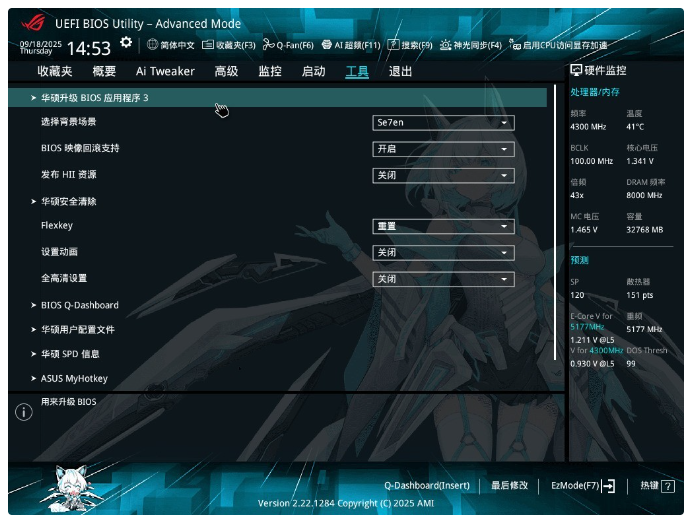This screenshot has height=523, width=693.
Task: Expand 华硕升级 BIOS 应用程序 3
Action: tap(278, 98)
